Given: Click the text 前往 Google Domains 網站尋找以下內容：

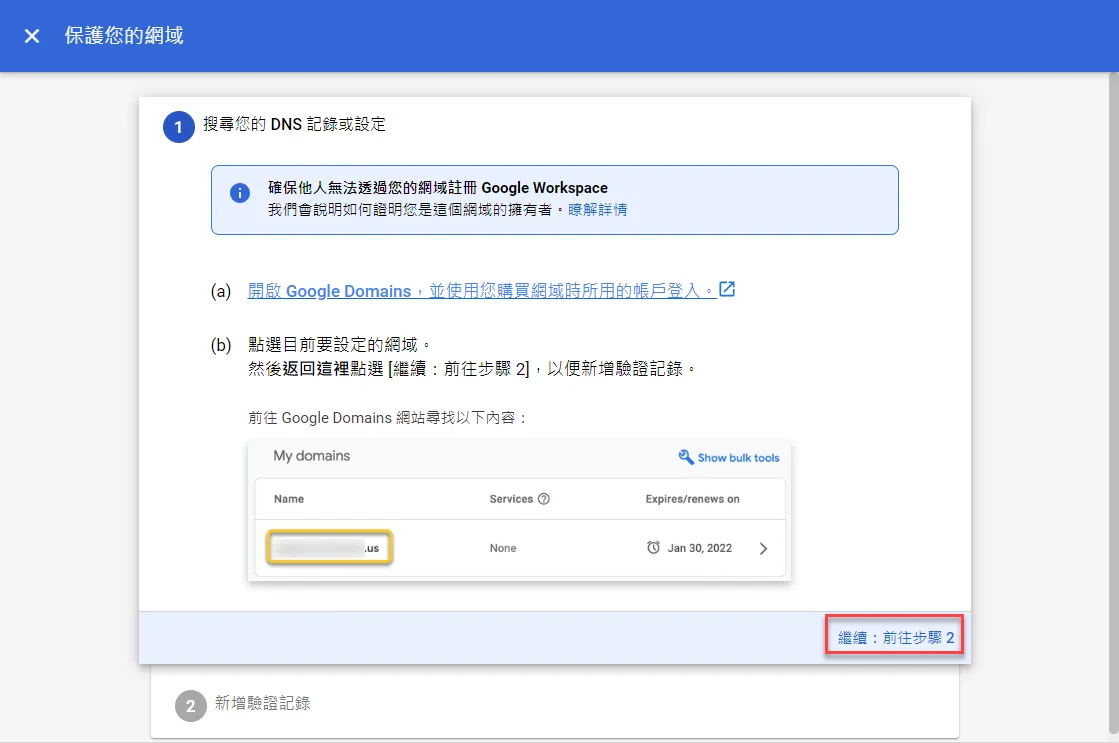Looking at the screenshot, I should (x=388, y=418).
